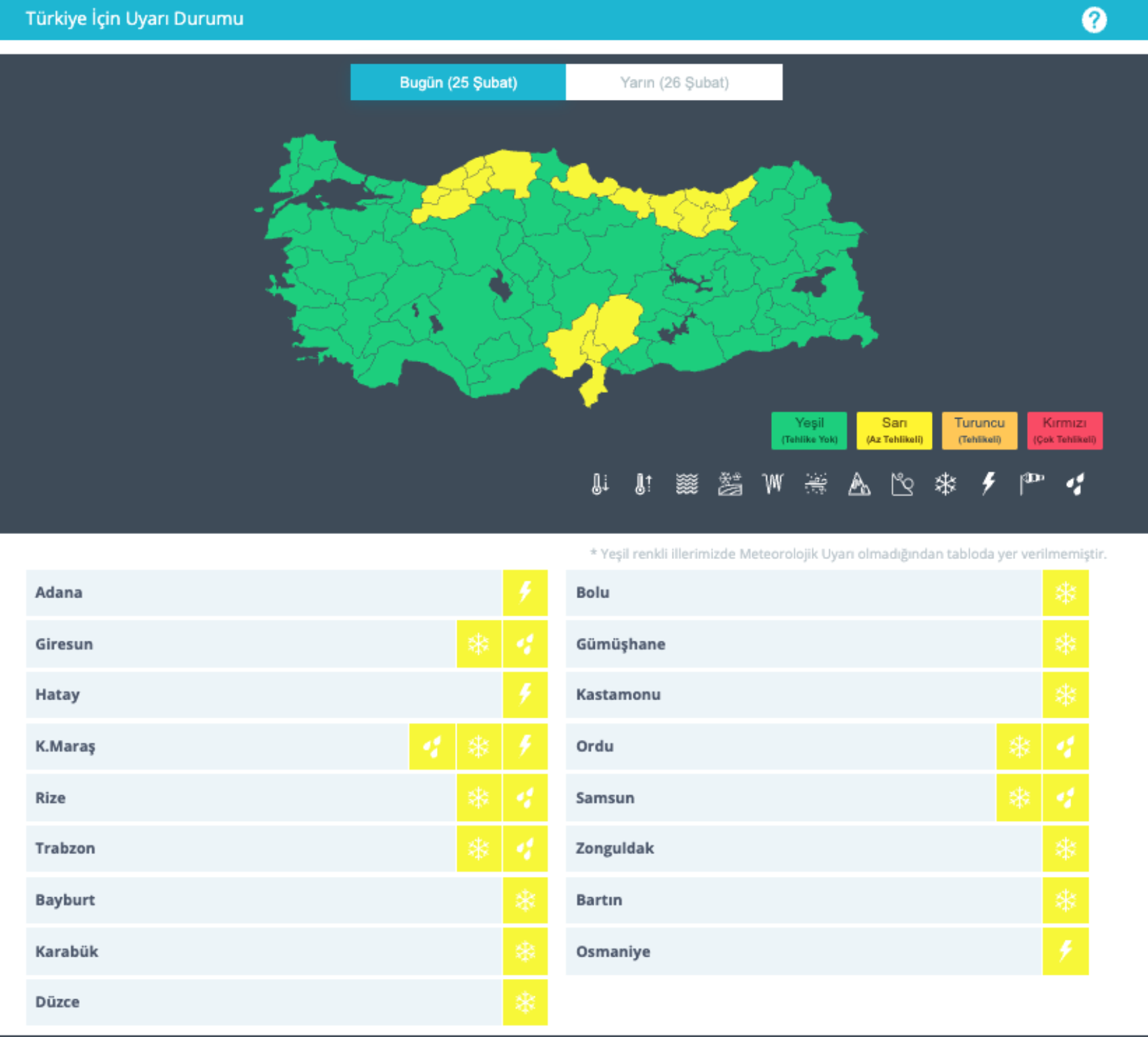Click the Turuncu (Tehlikeli) legend box
The width and height of the screenshot is (1148, 1037).
[979, 430]
